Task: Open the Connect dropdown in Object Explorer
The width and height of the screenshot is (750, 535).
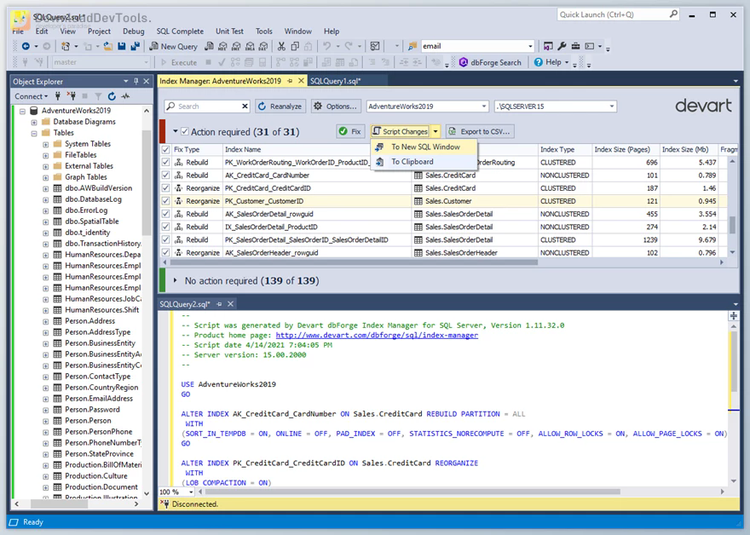Action: coord(31,96)
